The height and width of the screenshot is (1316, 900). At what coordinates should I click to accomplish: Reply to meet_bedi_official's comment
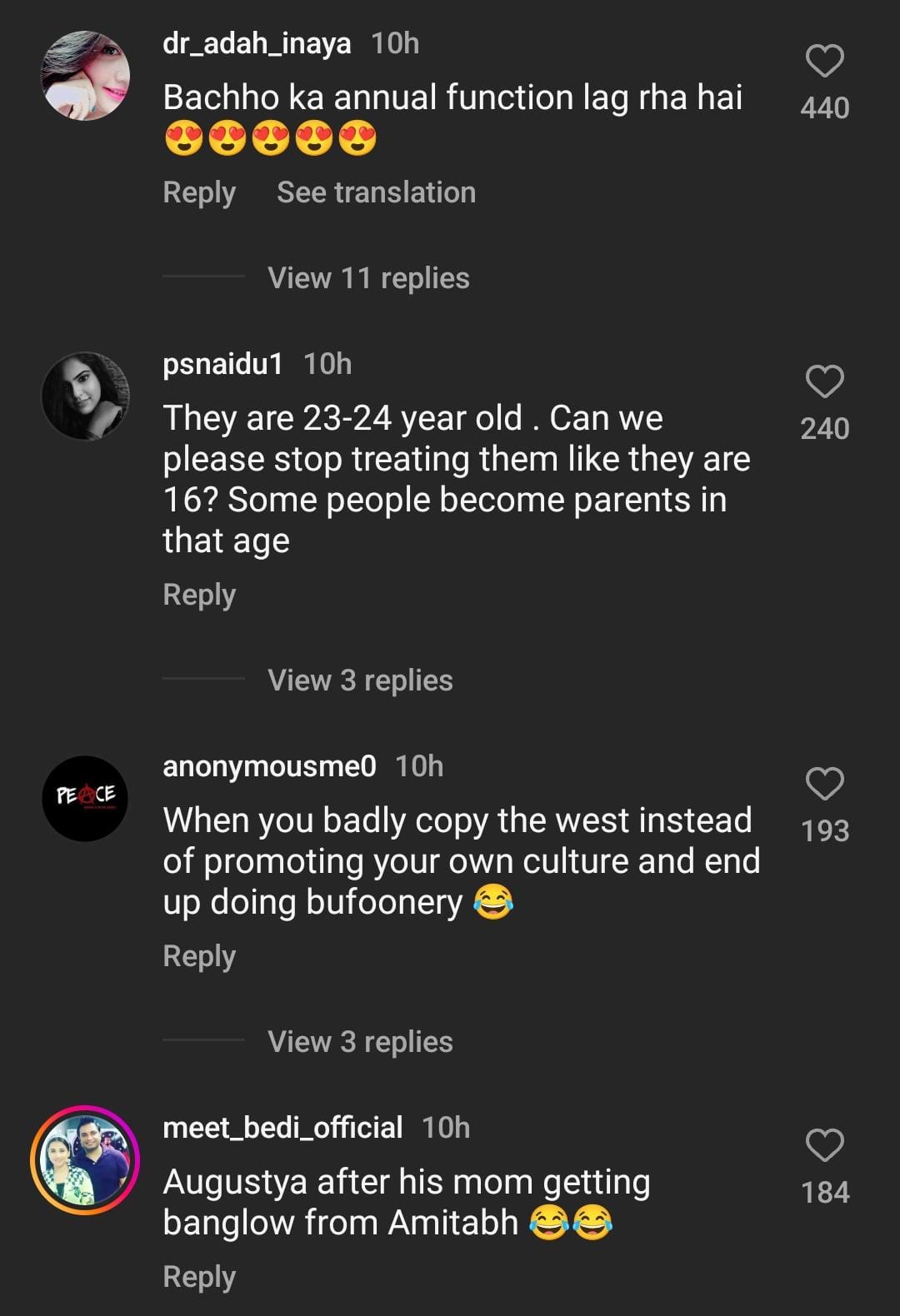click(199, 1277)
